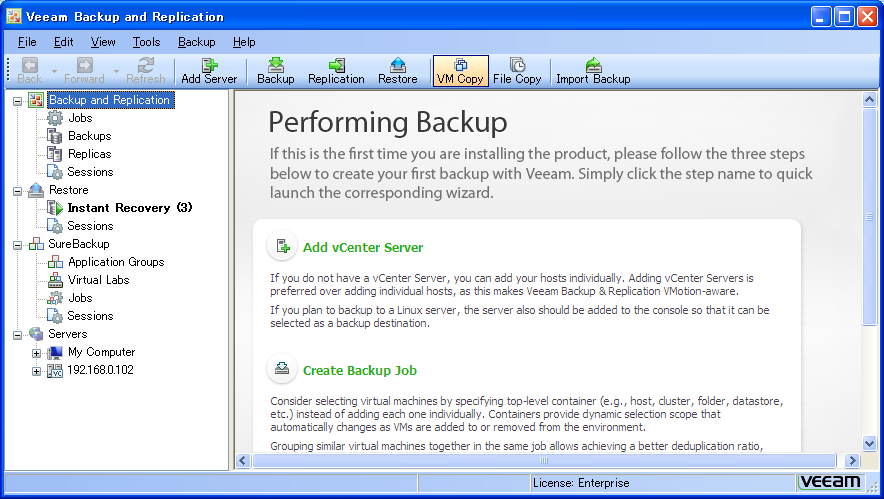The image size is (884, 499).
Task: Close the Veeam Backup and Replication window
Action: point(867,17)
